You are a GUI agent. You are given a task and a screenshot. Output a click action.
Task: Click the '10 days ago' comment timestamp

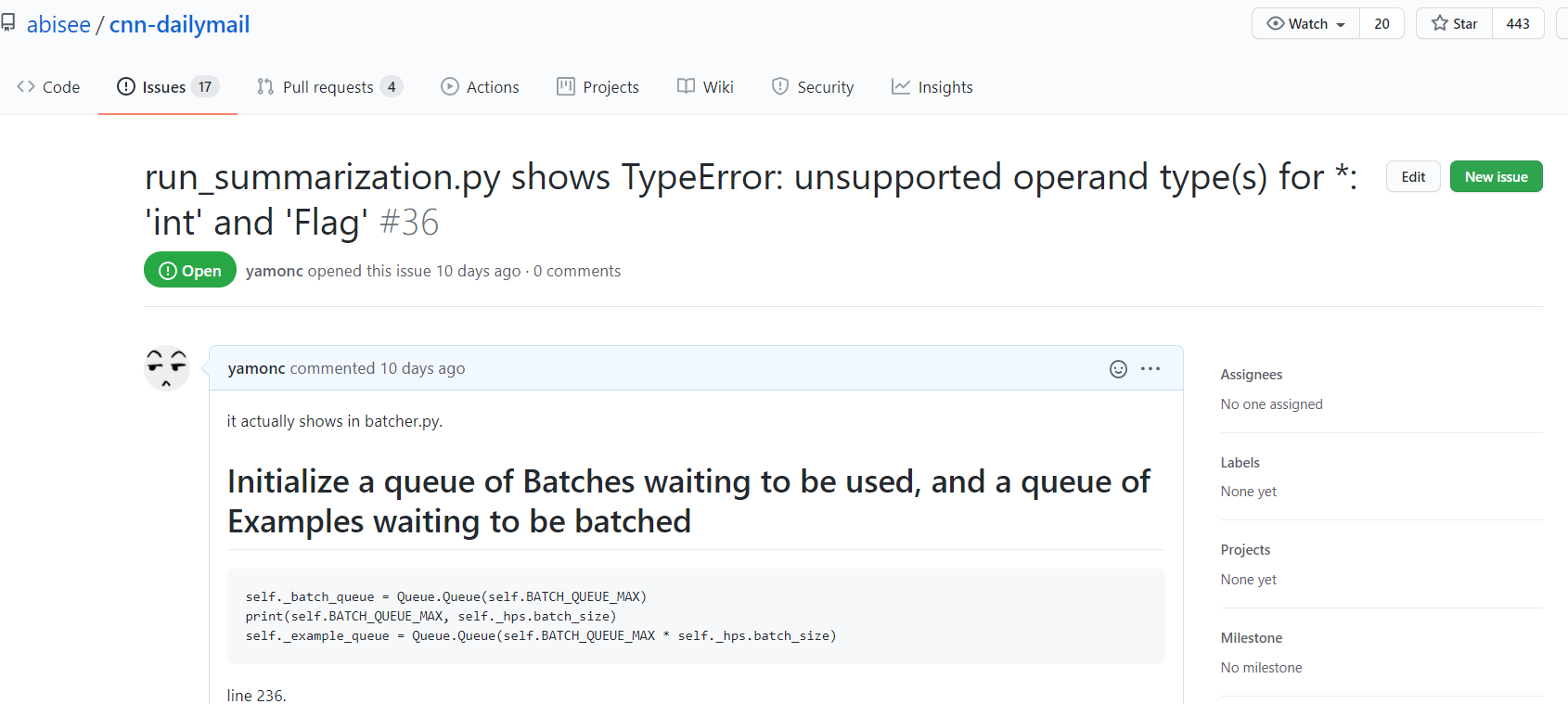coord(422,368)
